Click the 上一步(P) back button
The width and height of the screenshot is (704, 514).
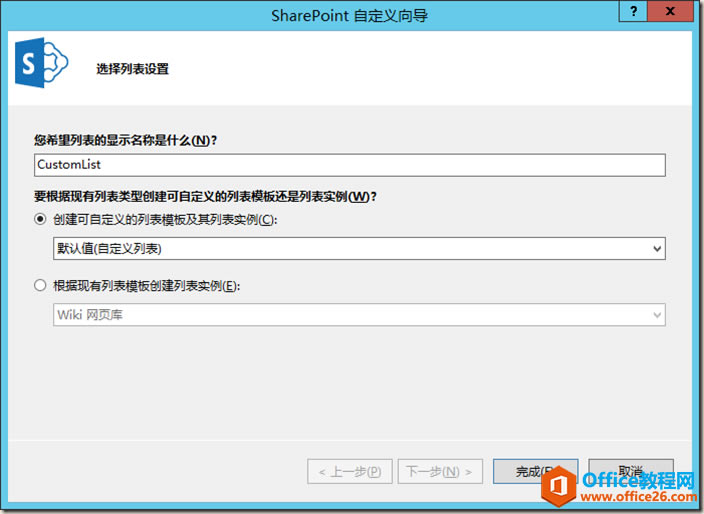coord(350,471)
